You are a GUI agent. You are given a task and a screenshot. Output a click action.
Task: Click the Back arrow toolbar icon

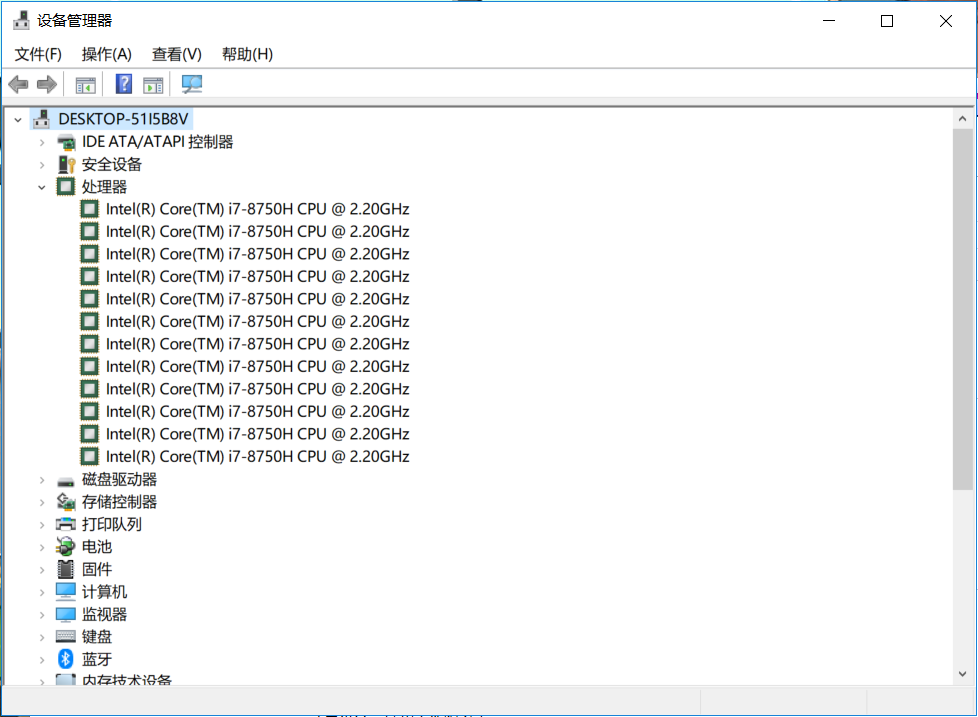coord(18,84)
